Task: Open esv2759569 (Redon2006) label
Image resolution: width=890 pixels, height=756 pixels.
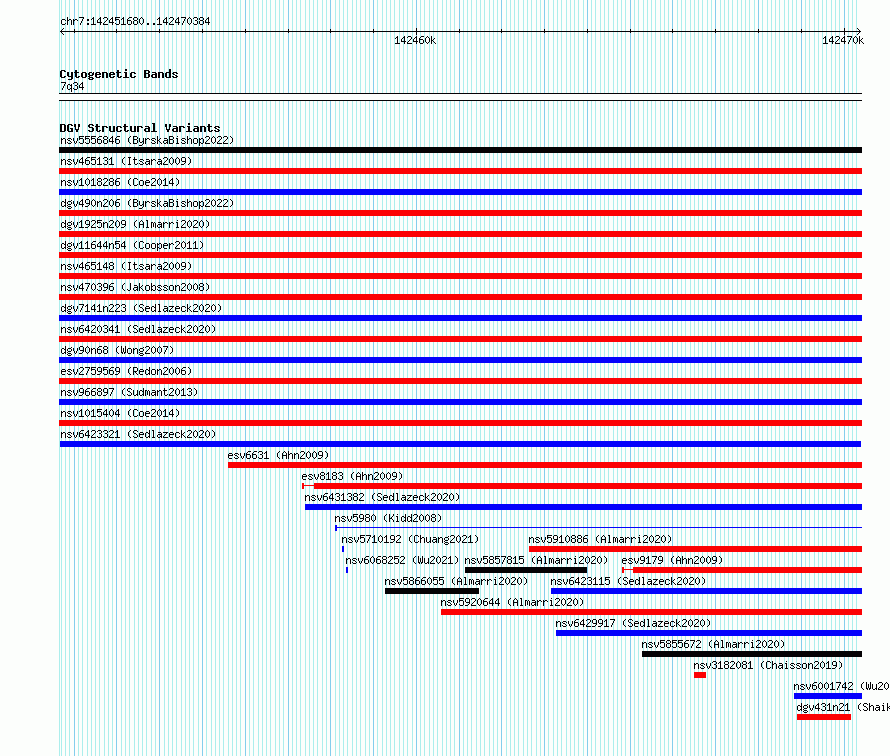Action: (x=126, y=371)
